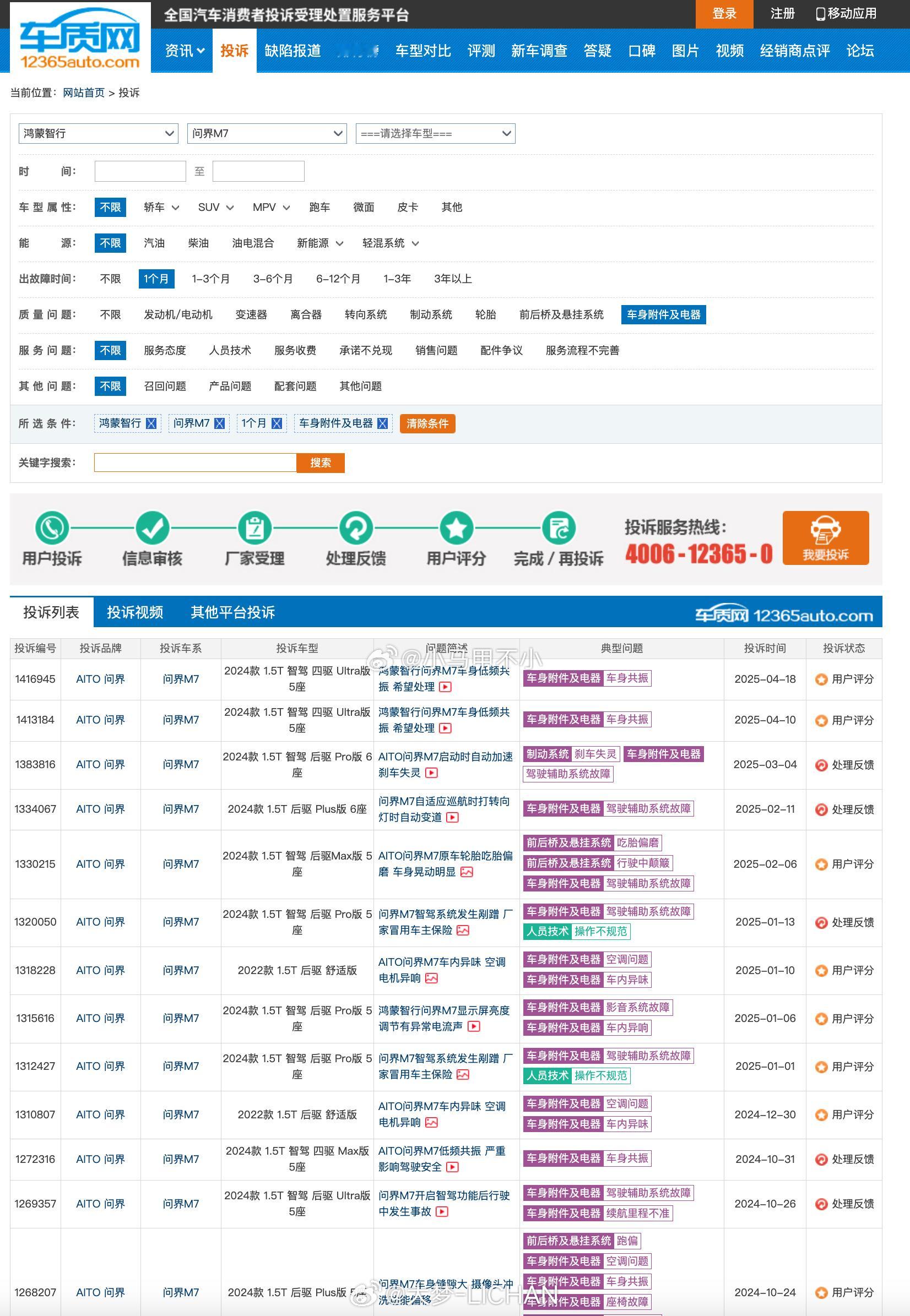Expand the 轿车 sub-options

pos(175,208)
